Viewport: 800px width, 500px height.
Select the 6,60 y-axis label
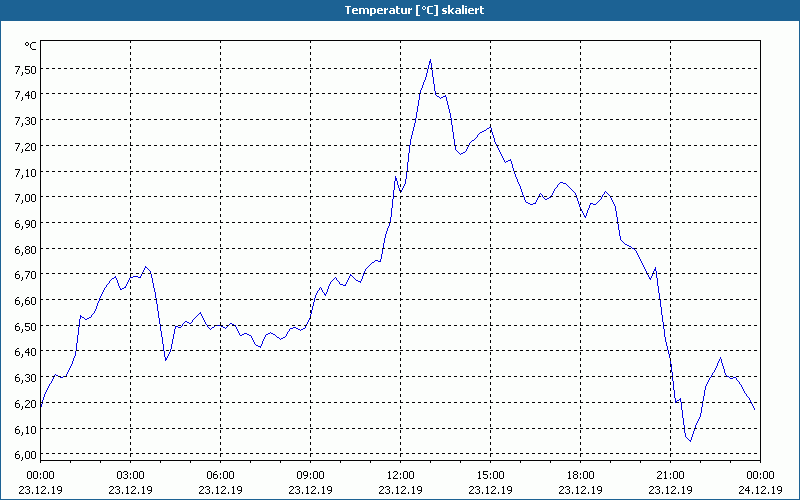click(x=26, y=301)
